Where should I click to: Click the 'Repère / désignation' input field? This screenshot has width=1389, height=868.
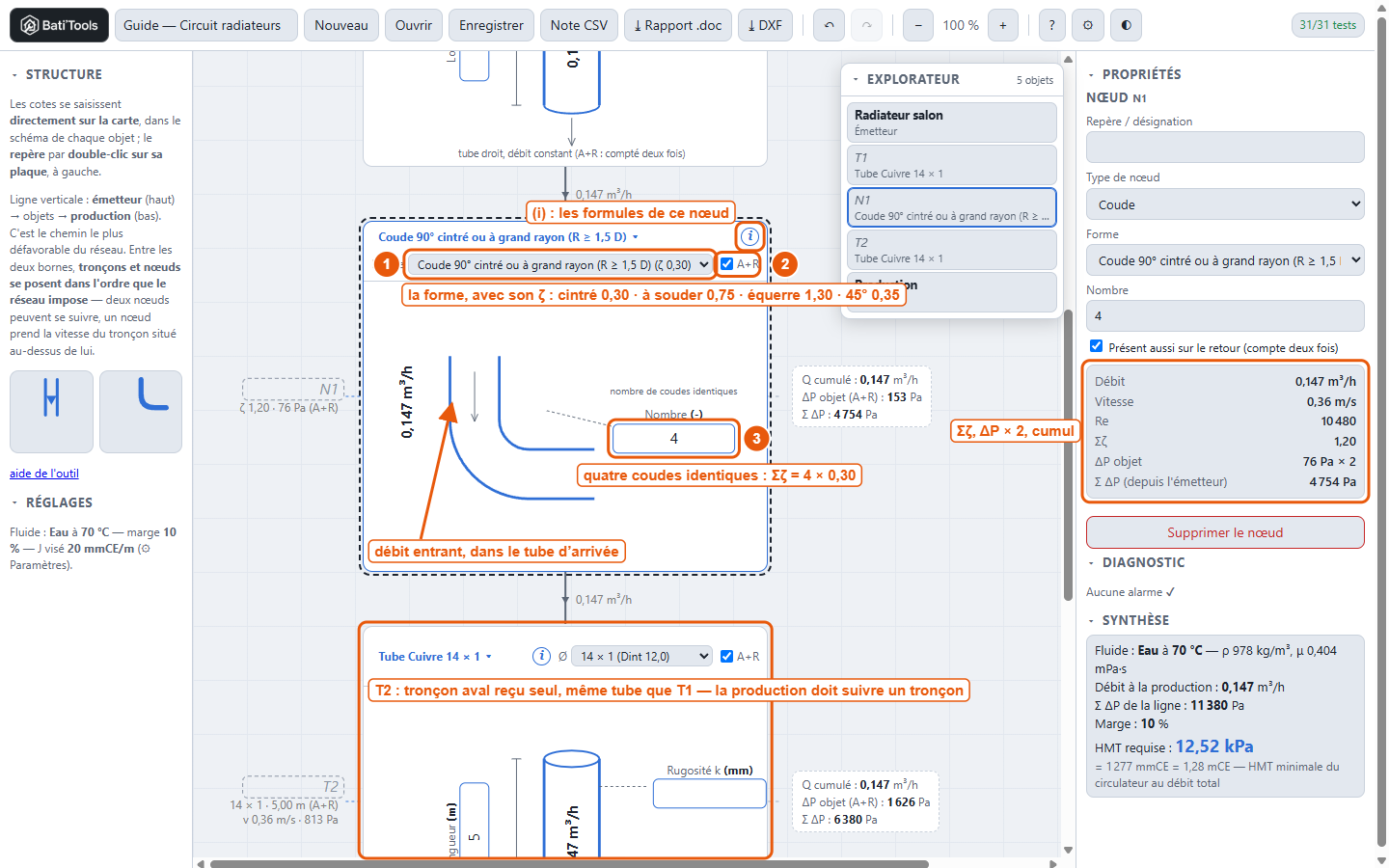pos(1225,148)
